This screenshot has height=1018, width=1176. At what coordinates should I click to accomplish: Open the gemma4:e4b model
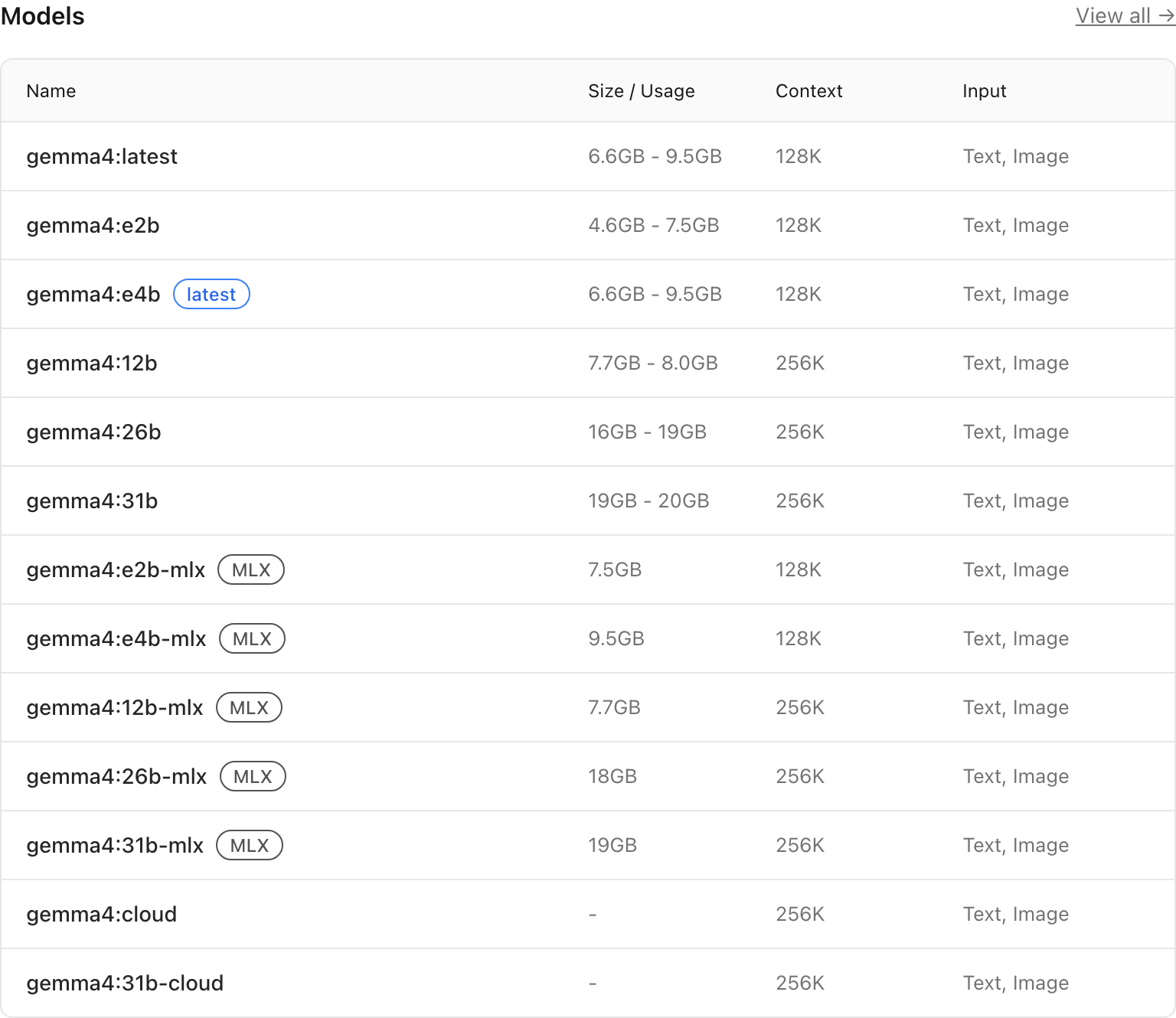[x=93, y=294]
